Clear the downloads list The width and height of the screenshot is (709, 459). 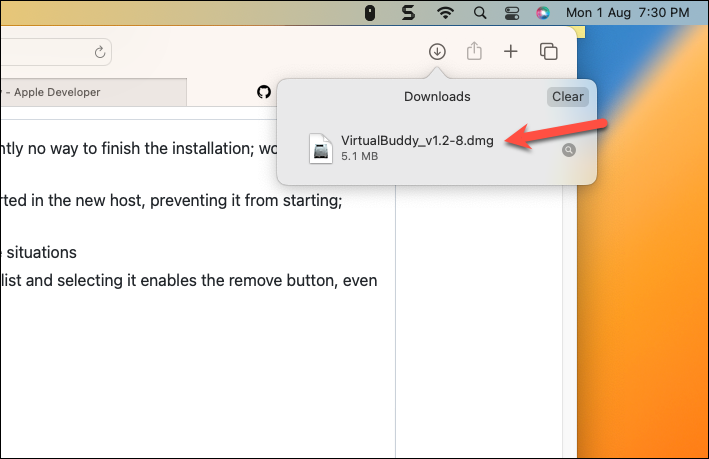(567, 97)
